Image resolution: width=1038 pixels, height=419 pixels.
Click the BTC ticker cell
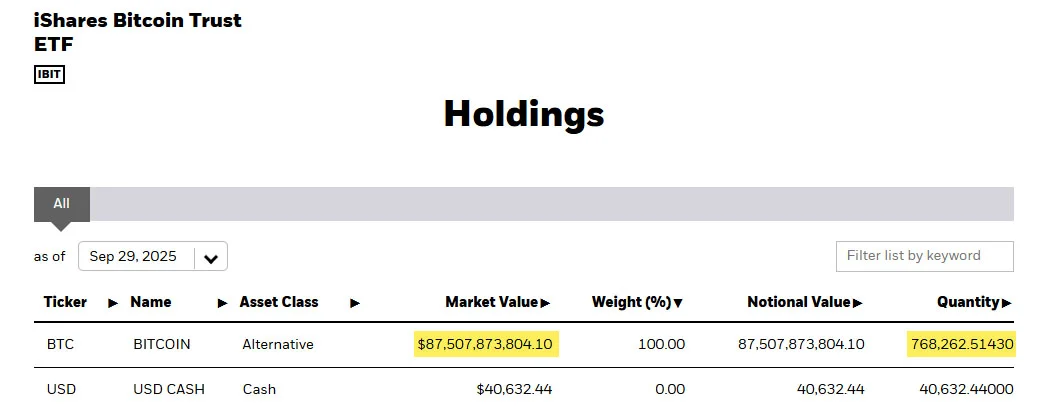(60, 344)
